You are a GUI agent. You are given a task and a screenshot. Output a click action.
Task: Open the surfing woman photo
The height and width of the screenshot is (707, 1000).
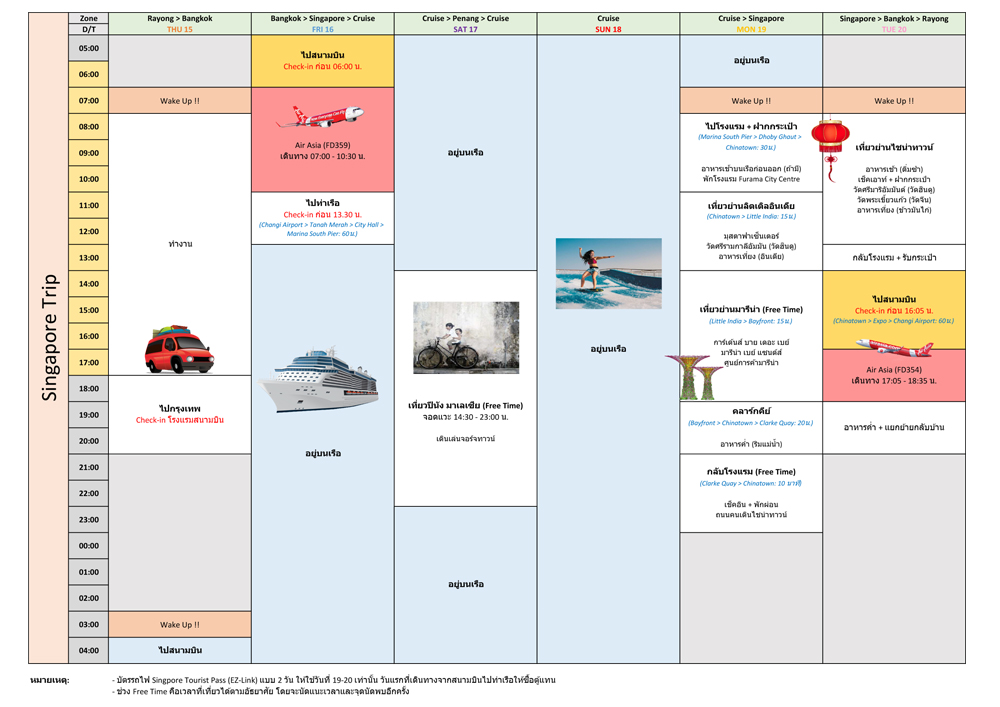[x=608, y=273]
